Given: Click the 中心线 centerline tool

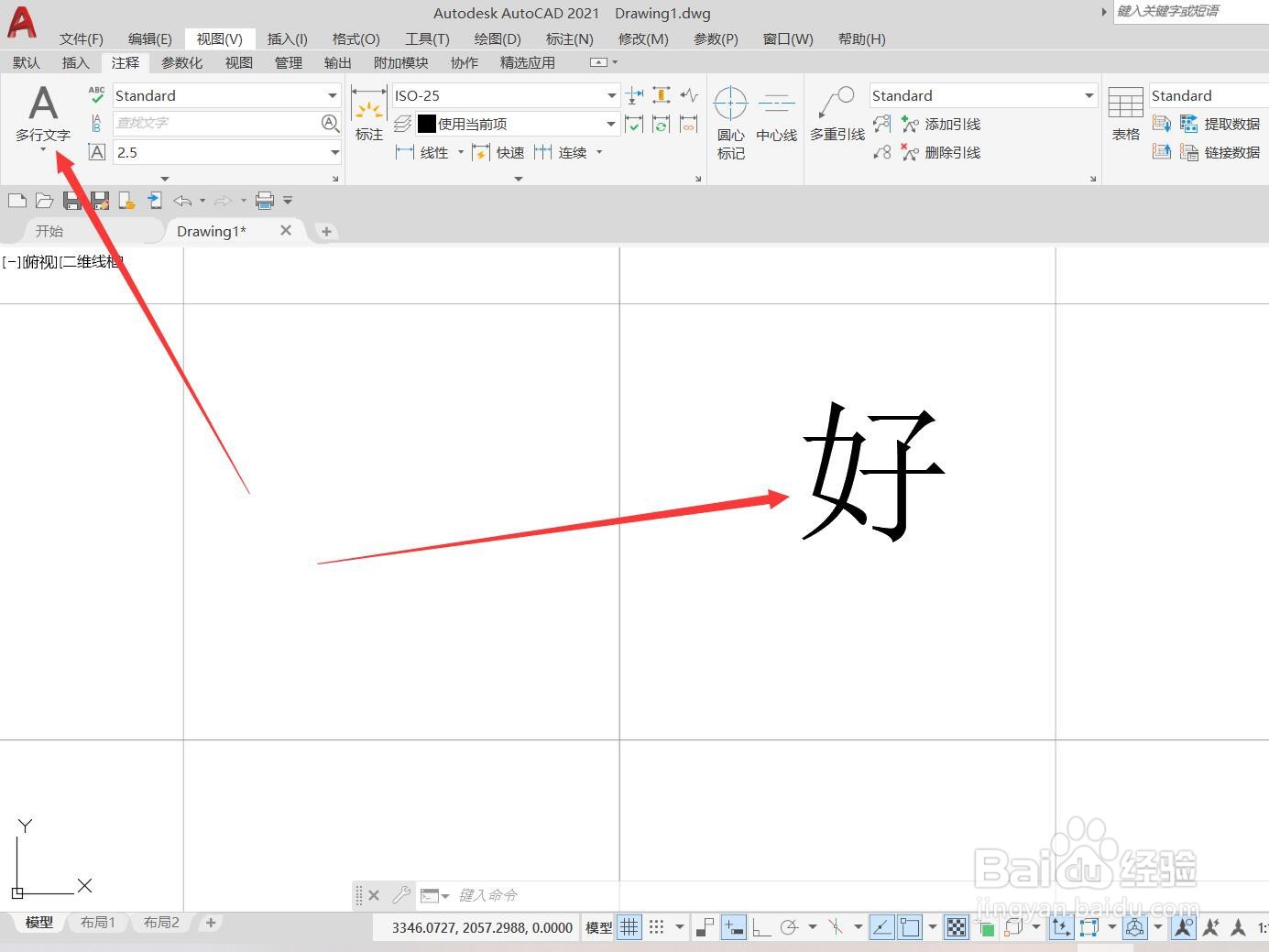Looking at the screenshot, I should click(x=776, y=115).
